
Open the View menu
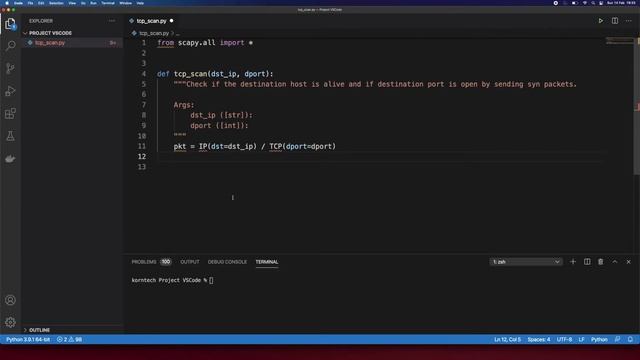click(x=72, y=3)
